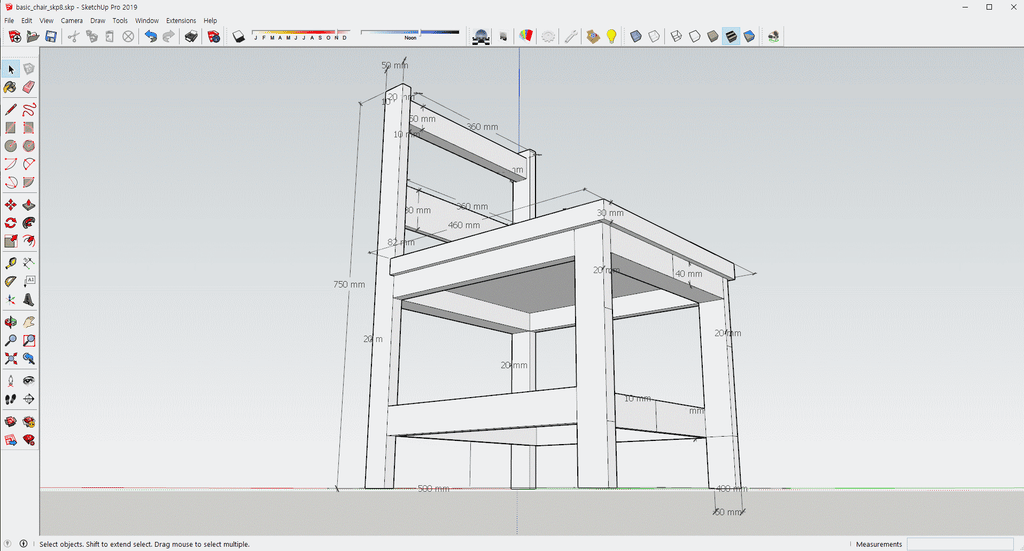Select the Follow Me tool
Screen dimensions: 1024x551
(x=29, y=223)
